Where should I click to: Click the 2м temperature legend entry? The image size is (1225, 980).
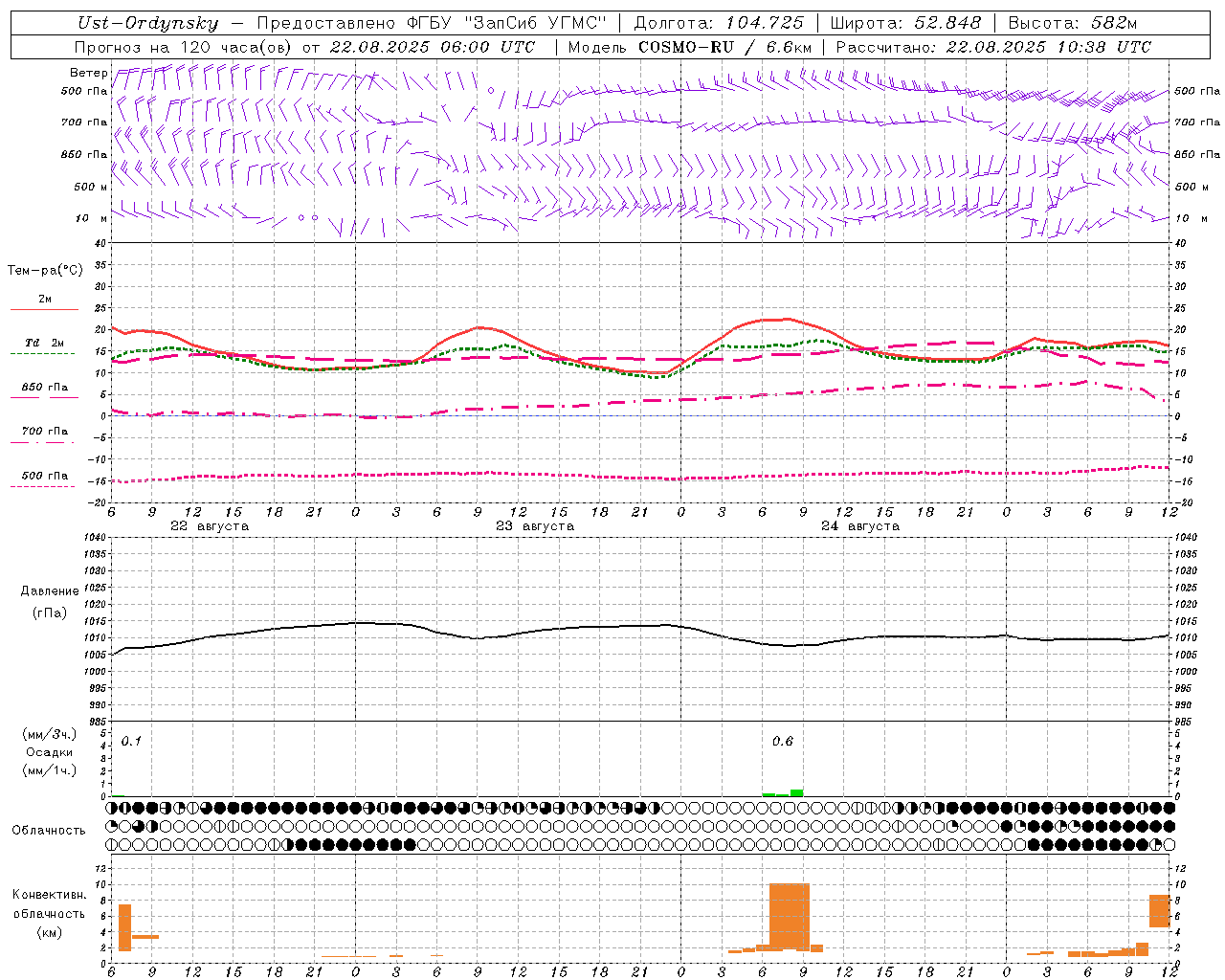coord(45,299)
